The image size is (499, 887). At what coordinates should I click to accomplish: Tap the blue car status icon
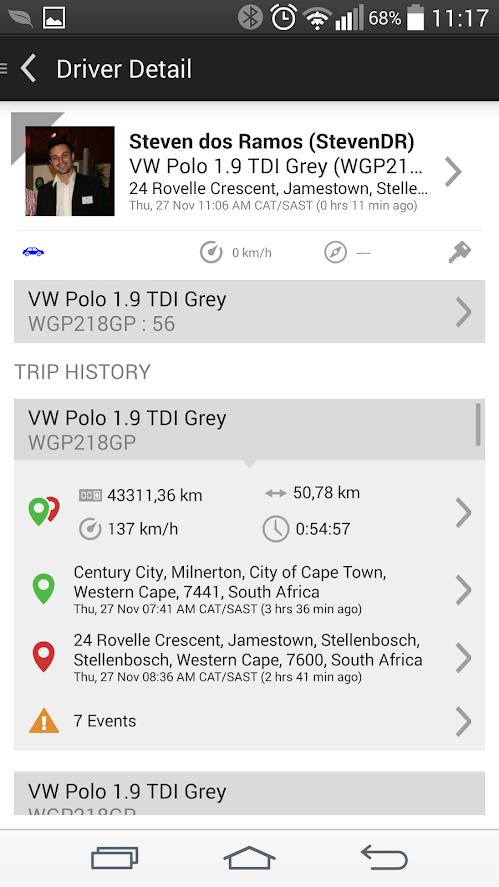33,251
